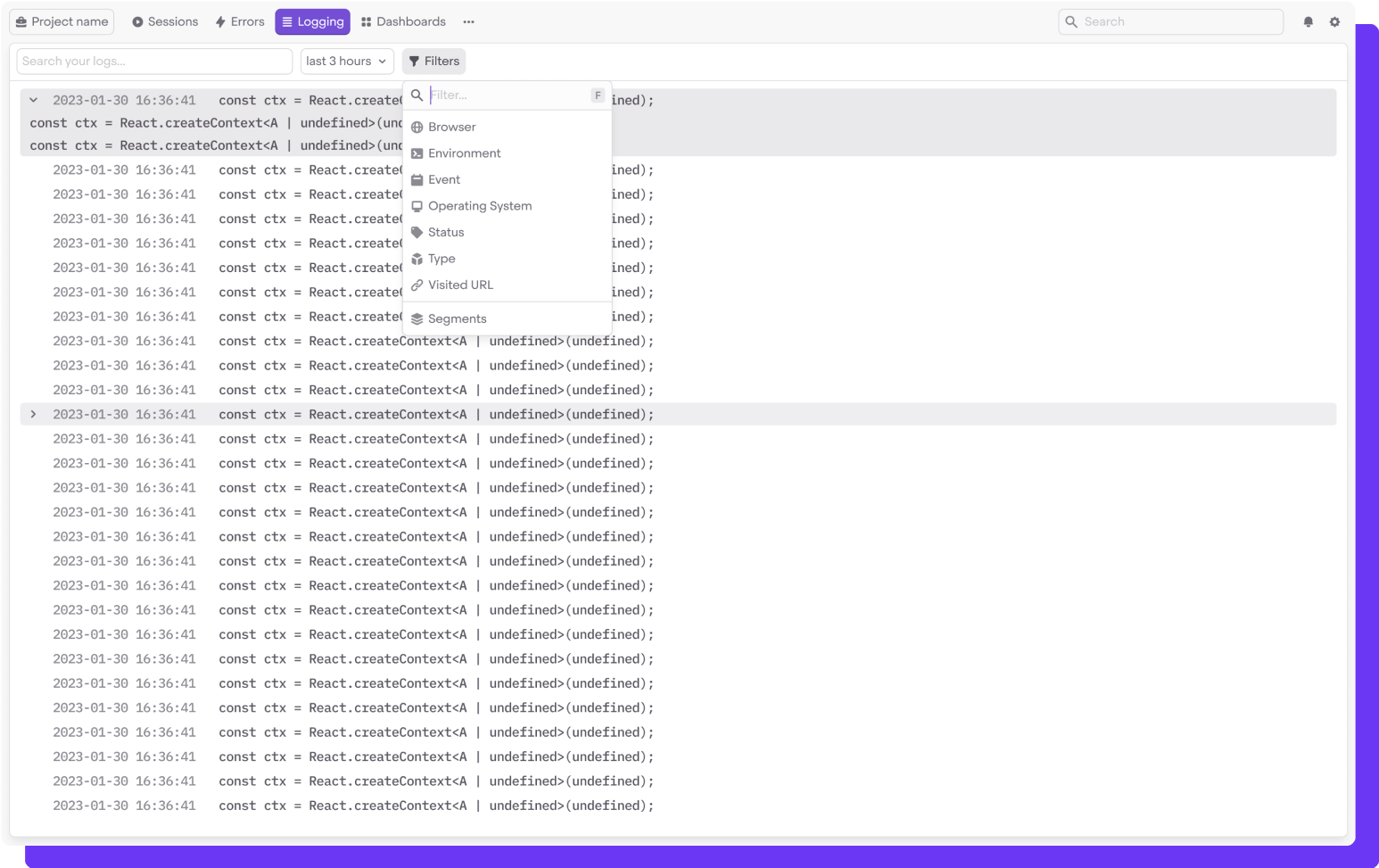This screenshot has width=1379, height=868.
Task: Click the Browser globe icon
Action: tap(417, 127)
